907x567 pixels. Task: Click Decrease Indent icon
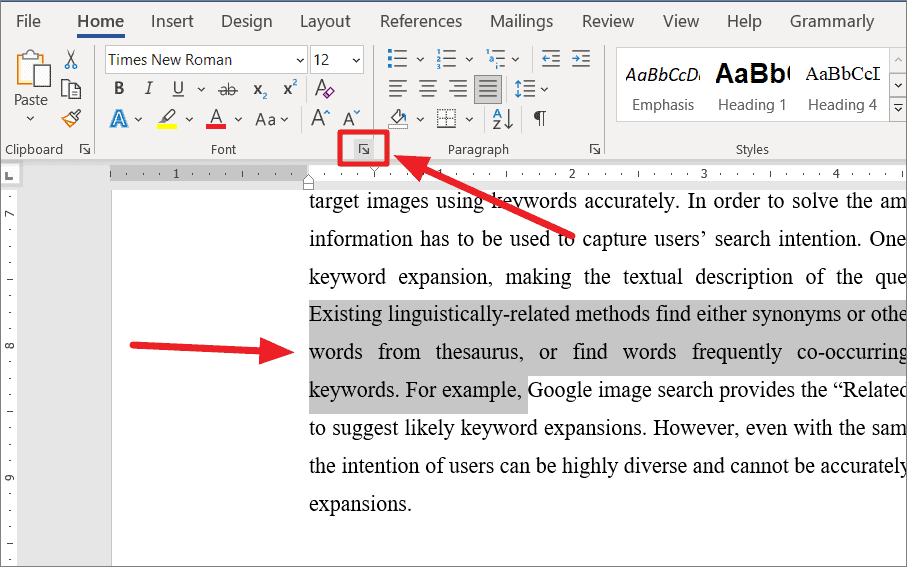coord(550,58)
